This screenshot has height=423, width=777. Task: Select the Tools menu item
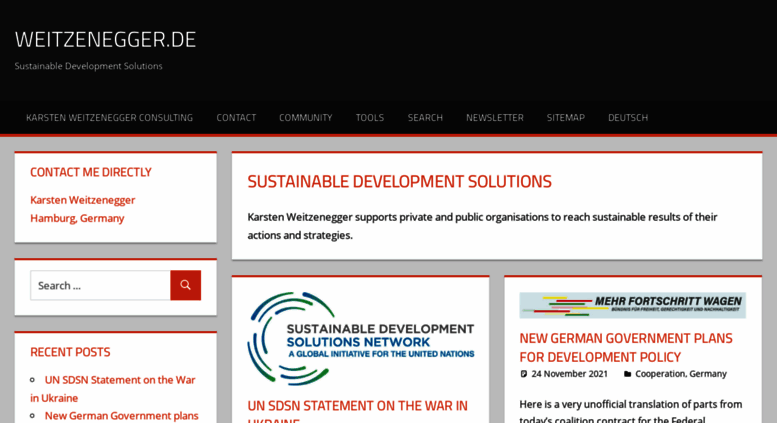click(x=370, y=117)
